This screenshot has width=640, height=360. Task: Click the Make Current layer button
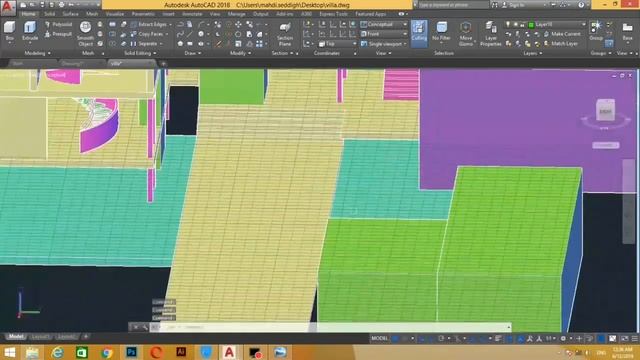click(562, 34)
